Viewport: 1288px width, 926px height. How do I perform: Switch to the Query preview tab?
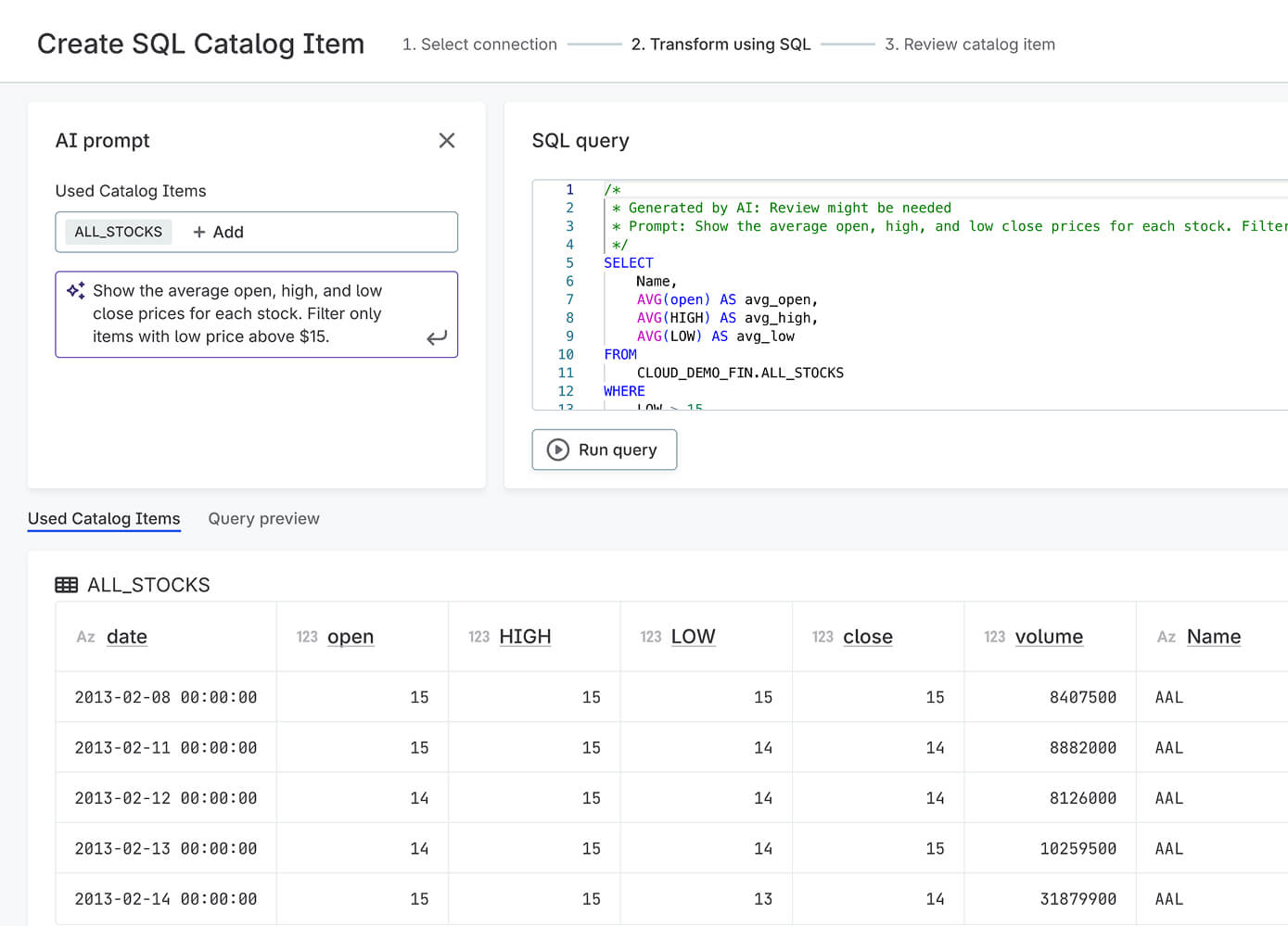click(263, 519)
